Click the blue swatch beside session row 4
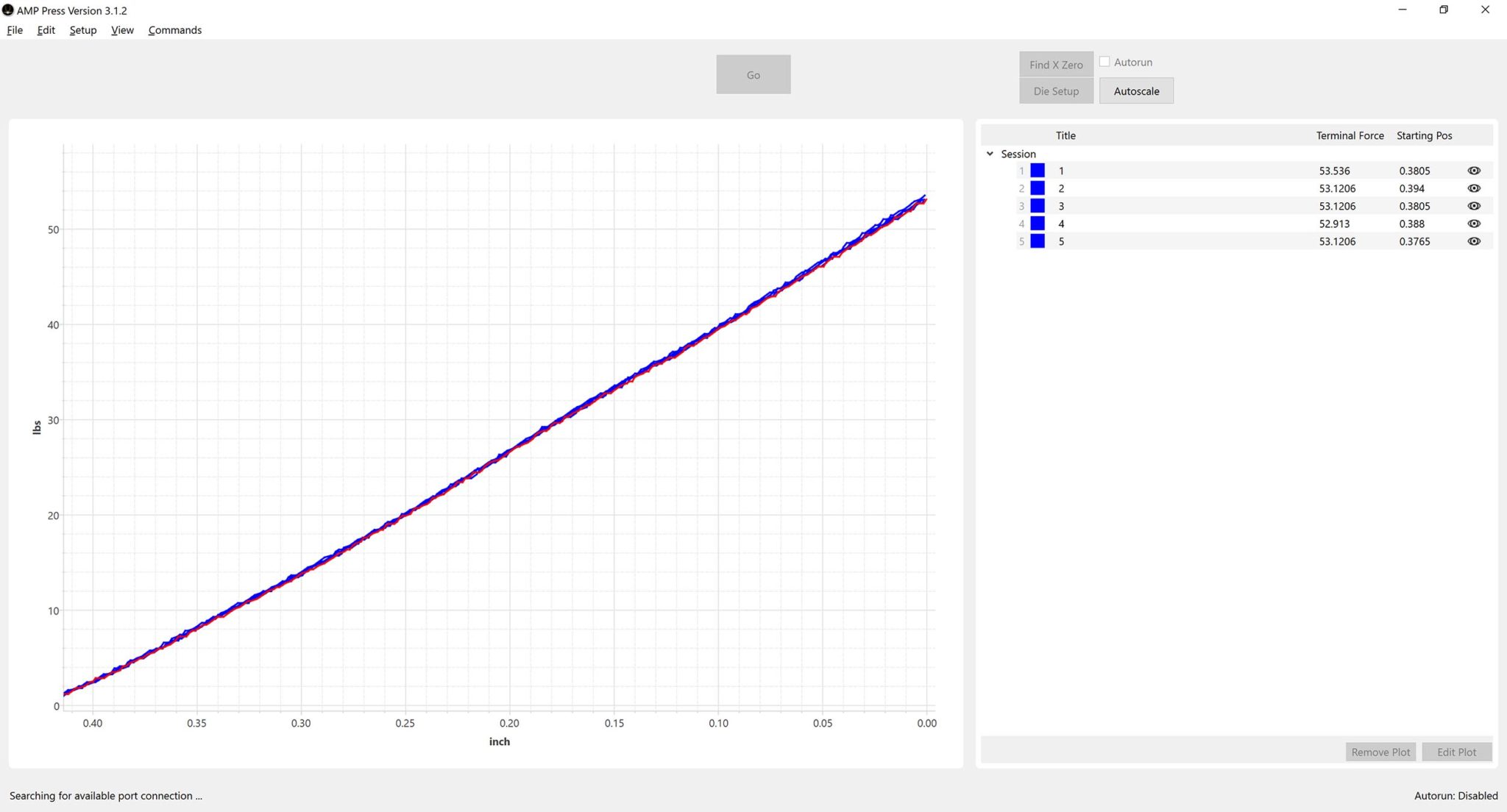The image size is (1507, 812). pos(1038,224)
